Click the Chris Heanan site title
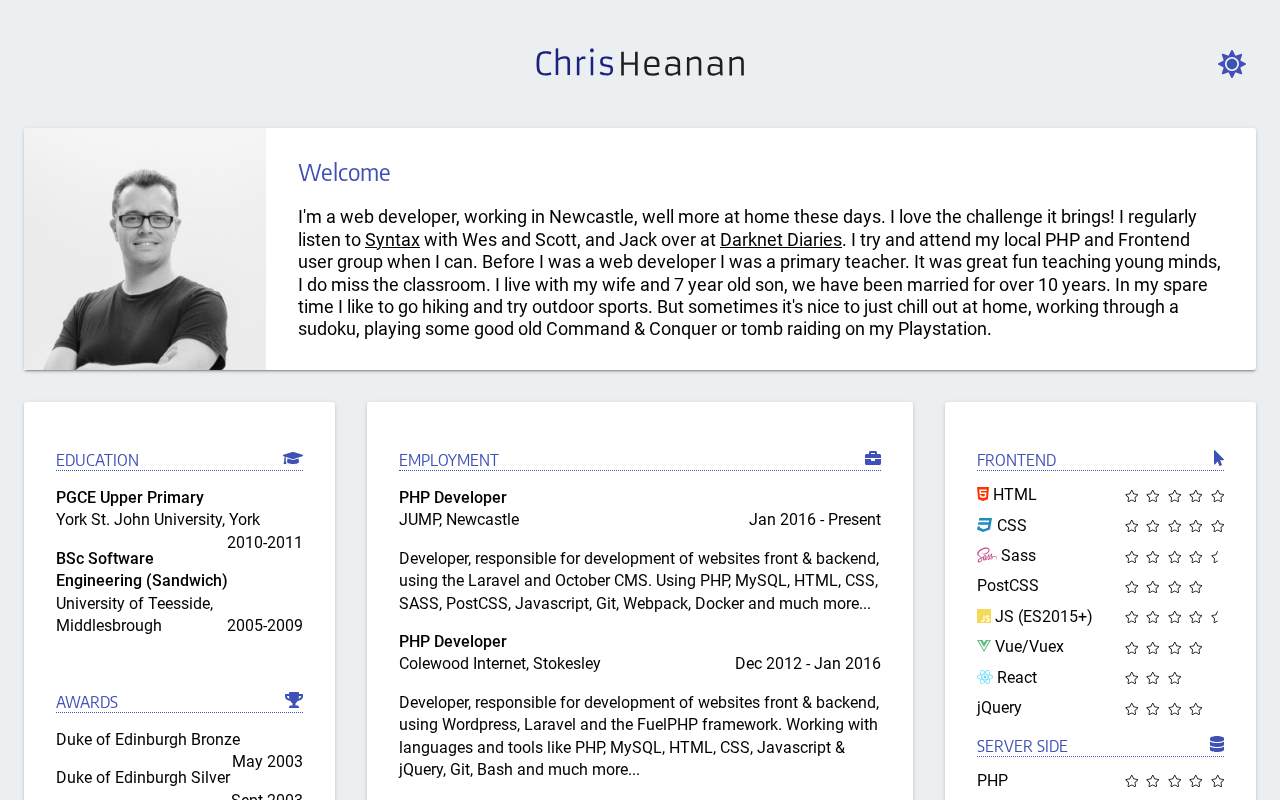The width and height of the screenshot is (1280, 800). coord(640,64)
